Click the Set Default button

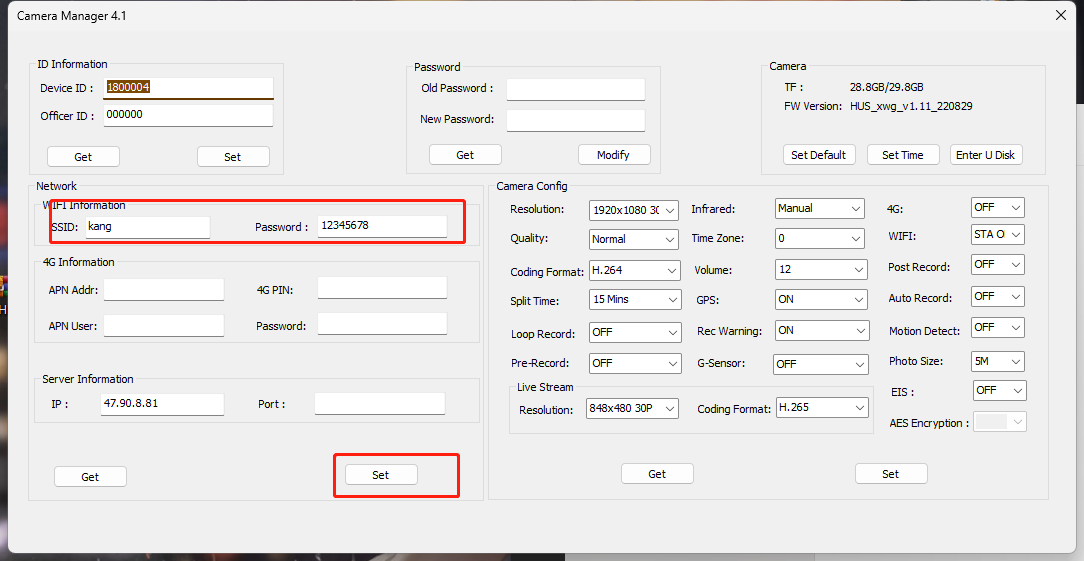coord(818,155)
